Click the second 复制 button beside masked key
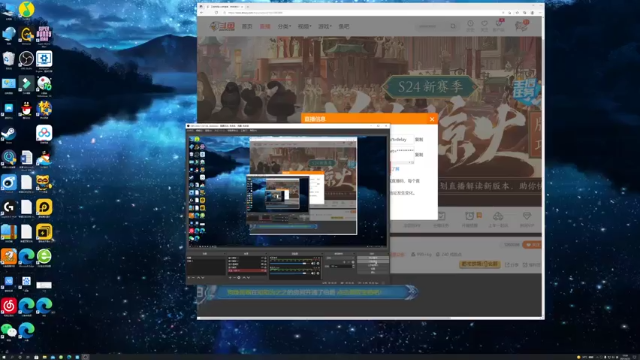The height and width of the screenshot is (360, 640). (419, 155)
